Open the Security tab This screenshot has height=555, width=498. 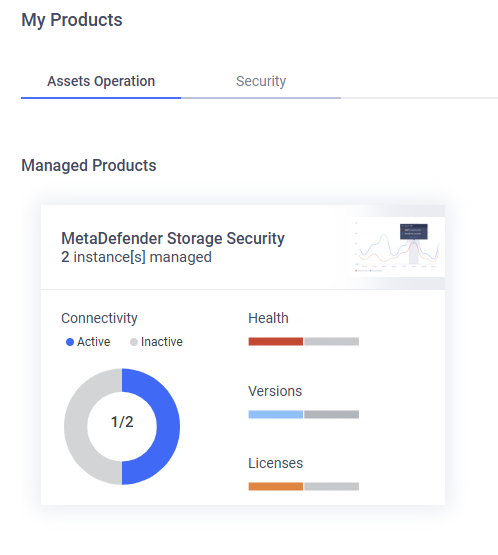[x=261, y=81]
